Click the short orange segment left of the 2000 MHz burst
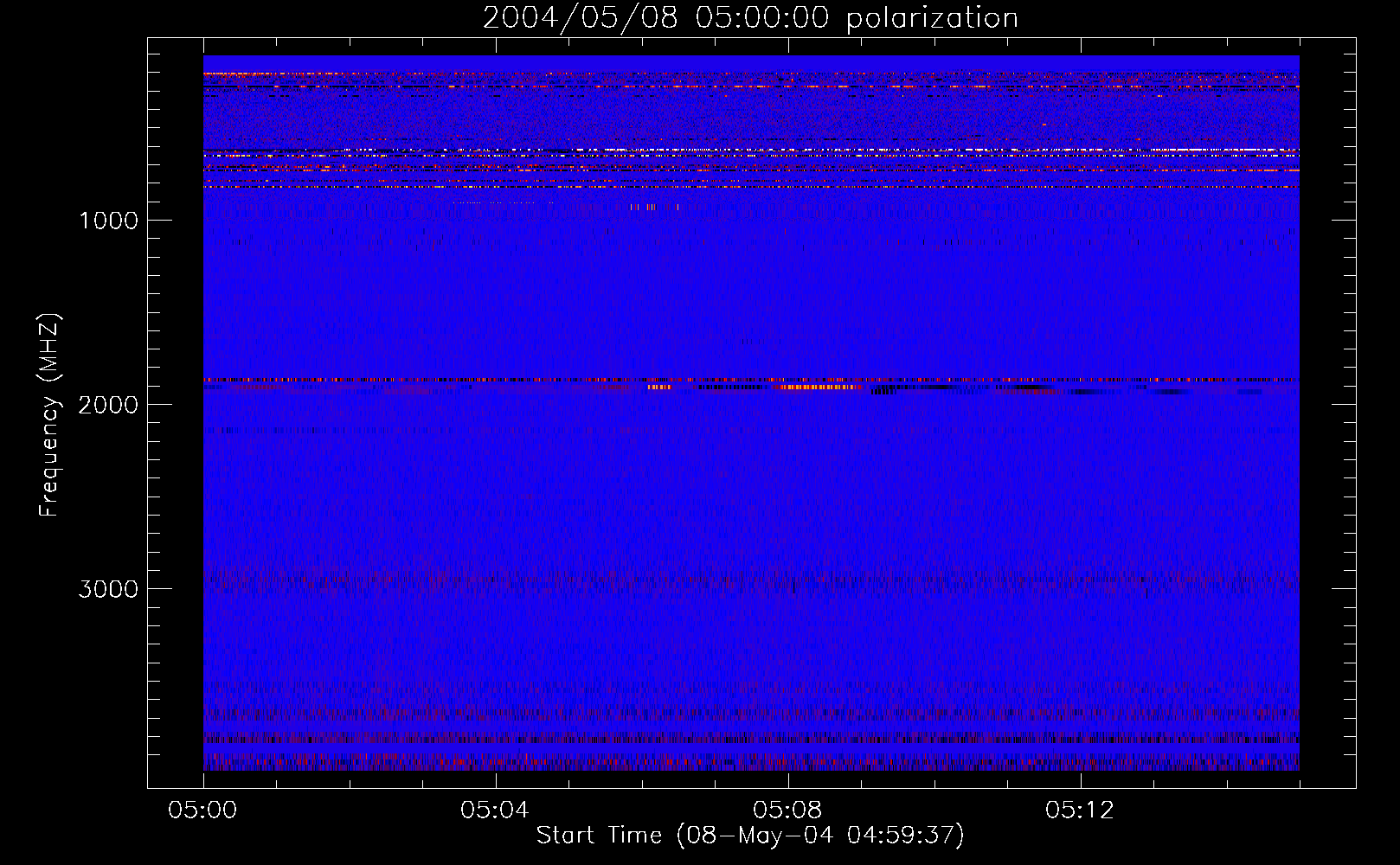1400x865 pixels. pyautogui.click(x=659, y=388)
